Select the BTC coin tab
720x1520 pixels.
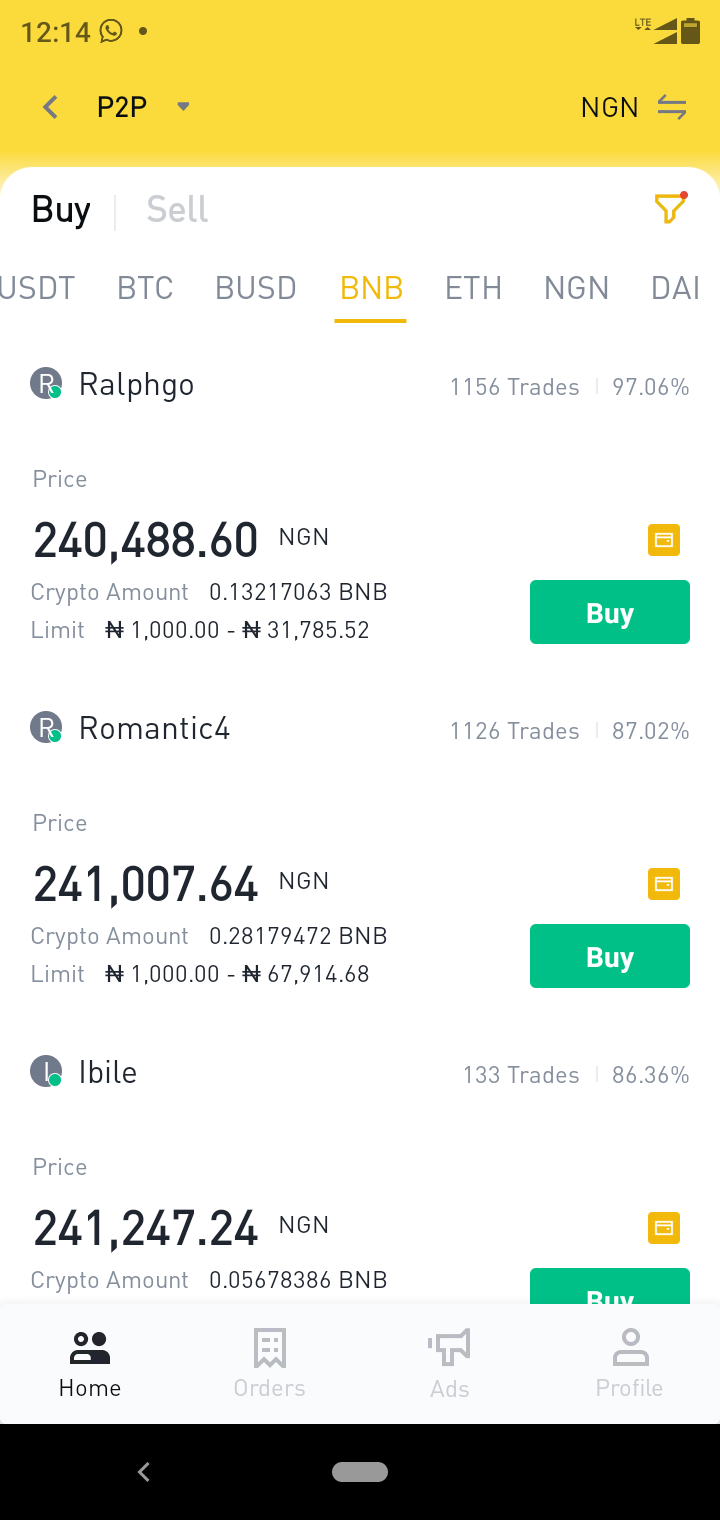click(145, 288)
